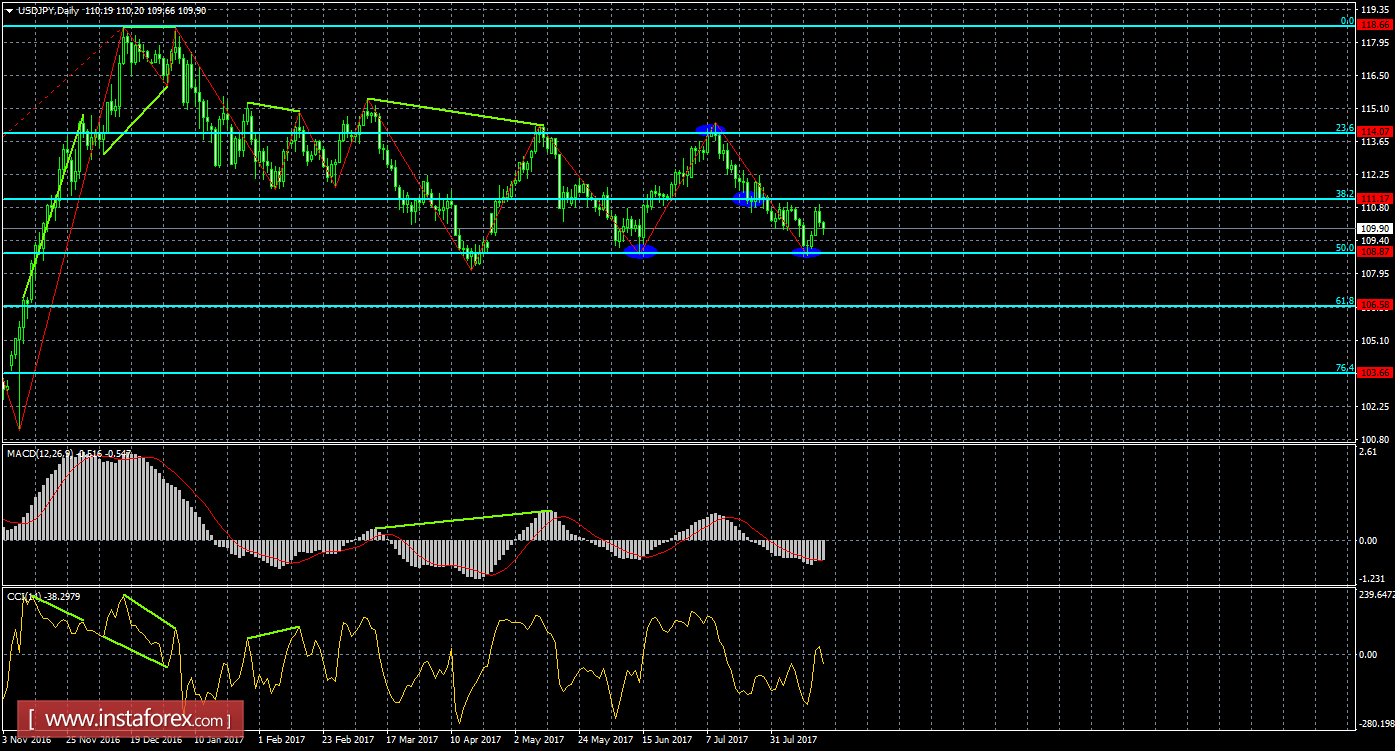Select the blue ellipse marking August low
This screenshot has height=751, width=1395.
click(x=807, y=252)
